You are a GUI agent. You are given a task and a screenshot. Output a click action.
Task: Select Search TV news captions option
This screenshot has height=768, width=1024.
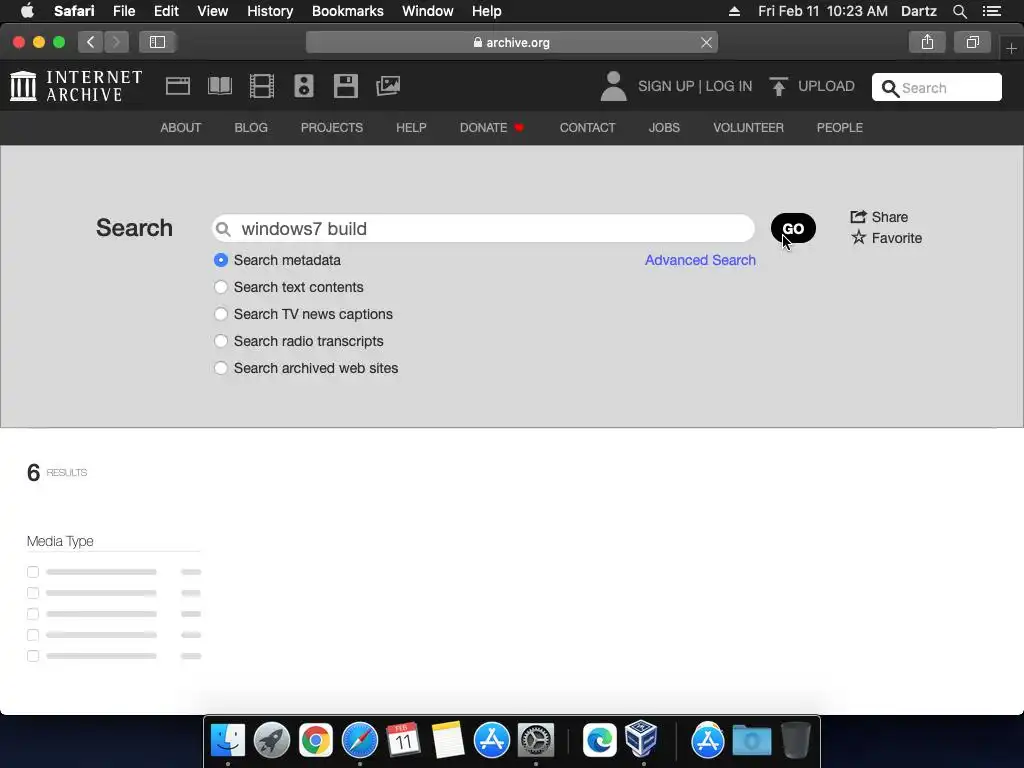(221, 314)
